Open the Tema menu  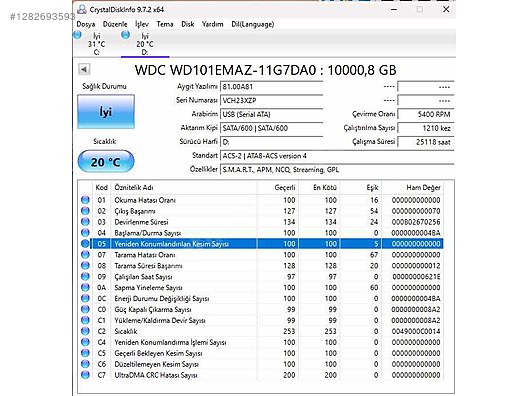click(x=165, y=24)
